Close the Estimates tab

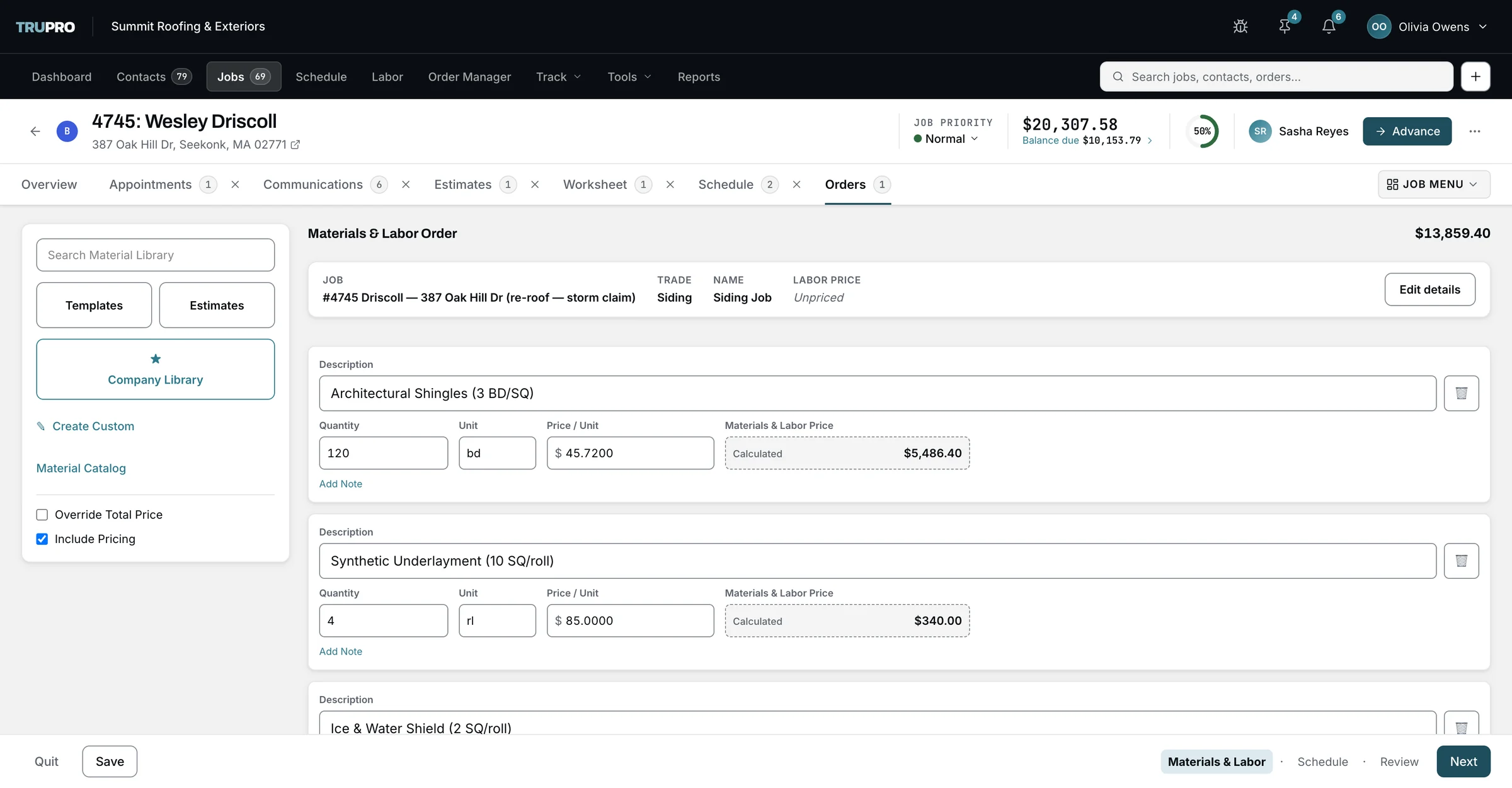click(535, 185)
